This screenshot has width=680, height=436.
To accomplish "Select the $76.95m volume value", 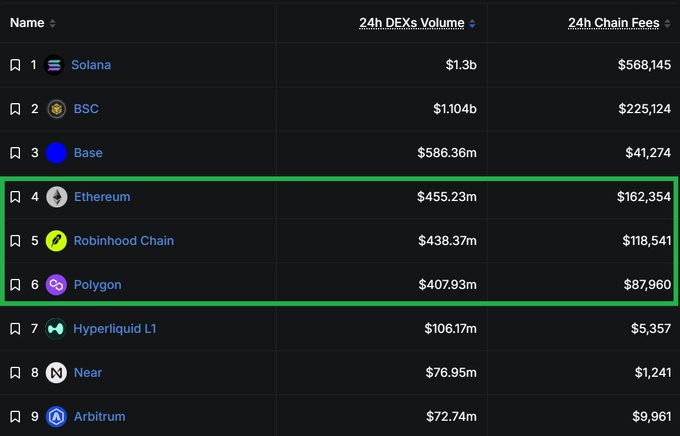I will pyautogui.click(x=451, y=373).
